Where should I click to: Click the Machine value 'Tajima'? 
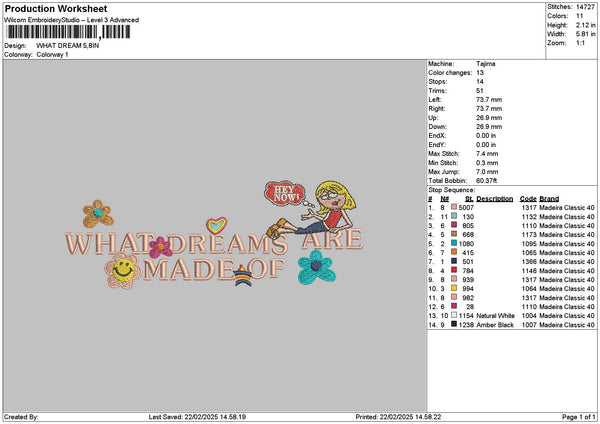point(486,64)
